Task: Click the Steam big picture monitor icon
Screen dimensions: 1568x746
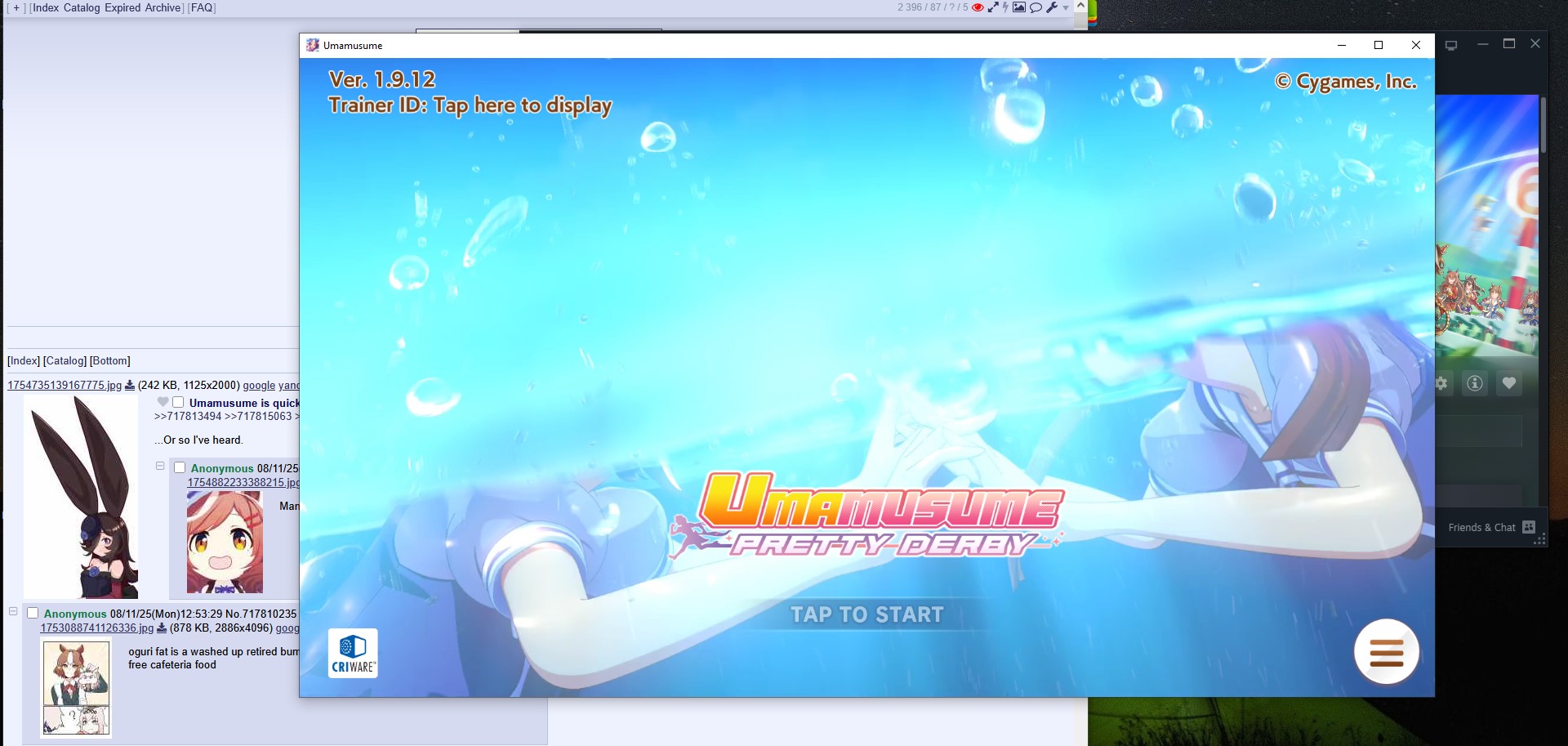Action: pyautogui.click(x=1451, y=45)
